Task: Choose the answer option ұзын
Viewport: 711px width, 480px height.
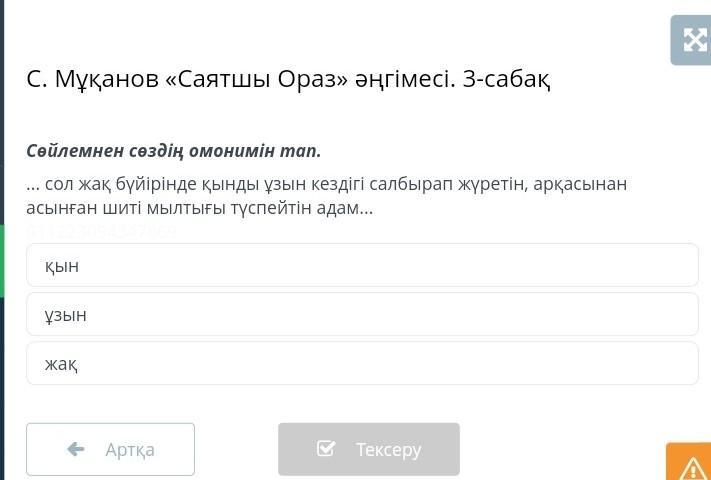Action: coord(362,314)
